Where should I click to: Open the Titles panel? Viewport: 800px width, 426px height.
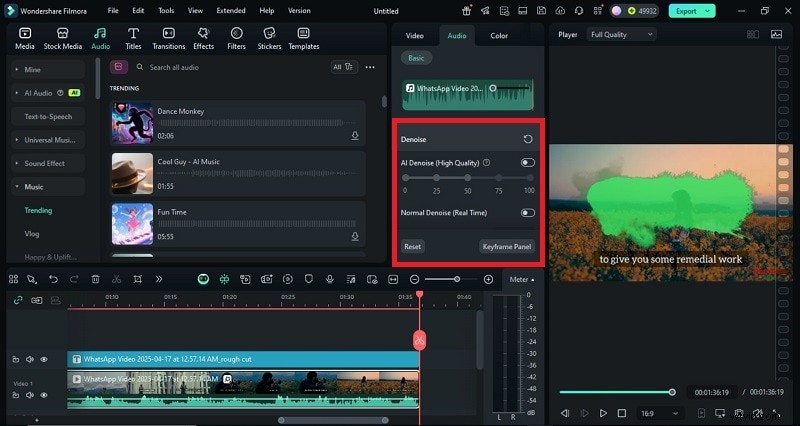133,39
